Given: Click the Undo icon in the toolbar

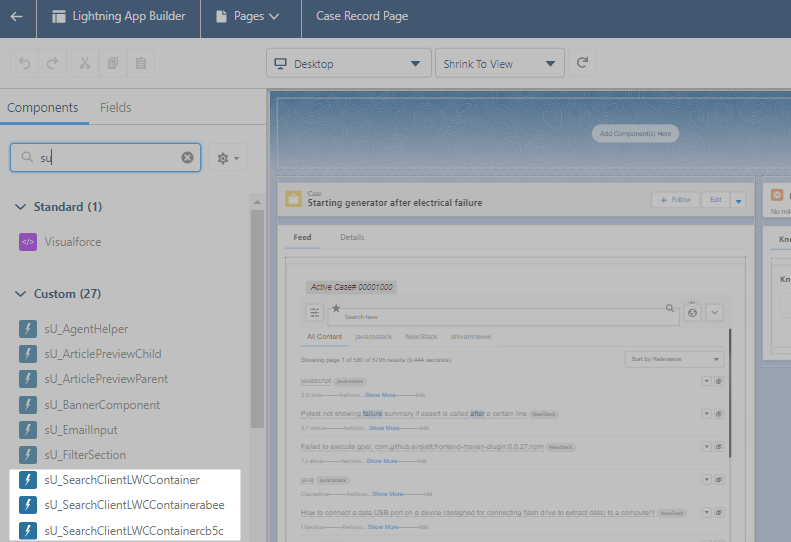Looking at the screenshot, I should pyautogui.click(x=25, y=63).
